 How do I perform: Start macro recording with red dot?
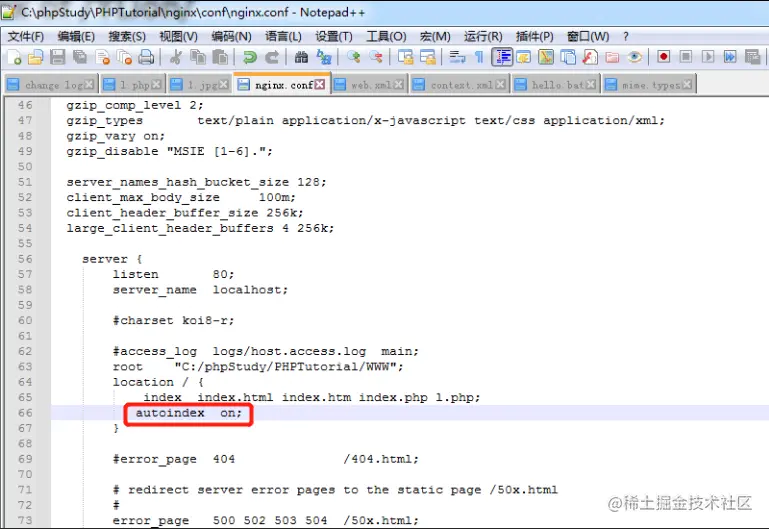(x=664, y=57)
